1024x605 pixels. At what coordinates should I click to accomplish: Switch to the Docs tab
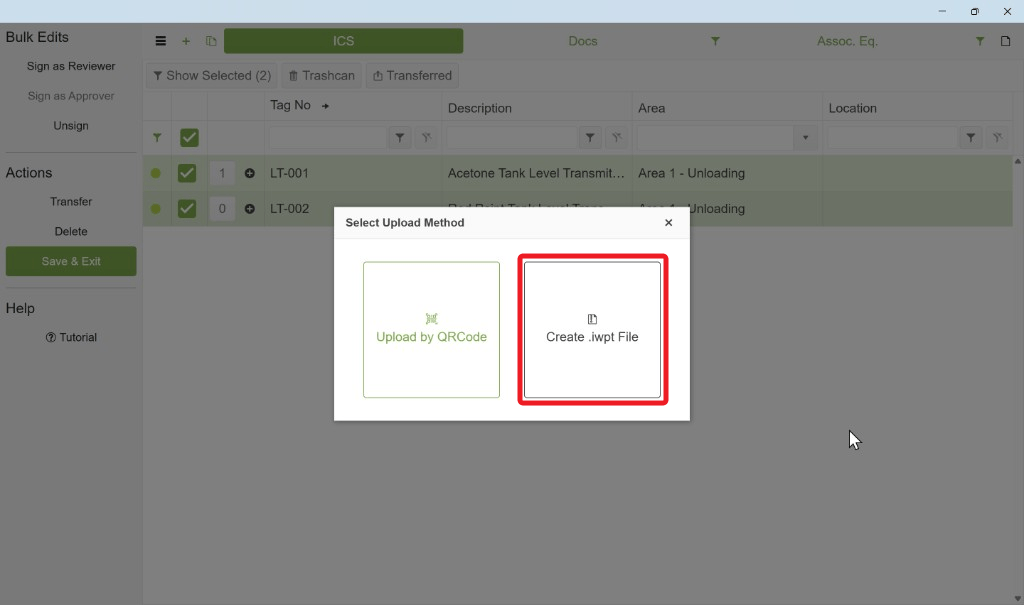click(x=583, y=41)
